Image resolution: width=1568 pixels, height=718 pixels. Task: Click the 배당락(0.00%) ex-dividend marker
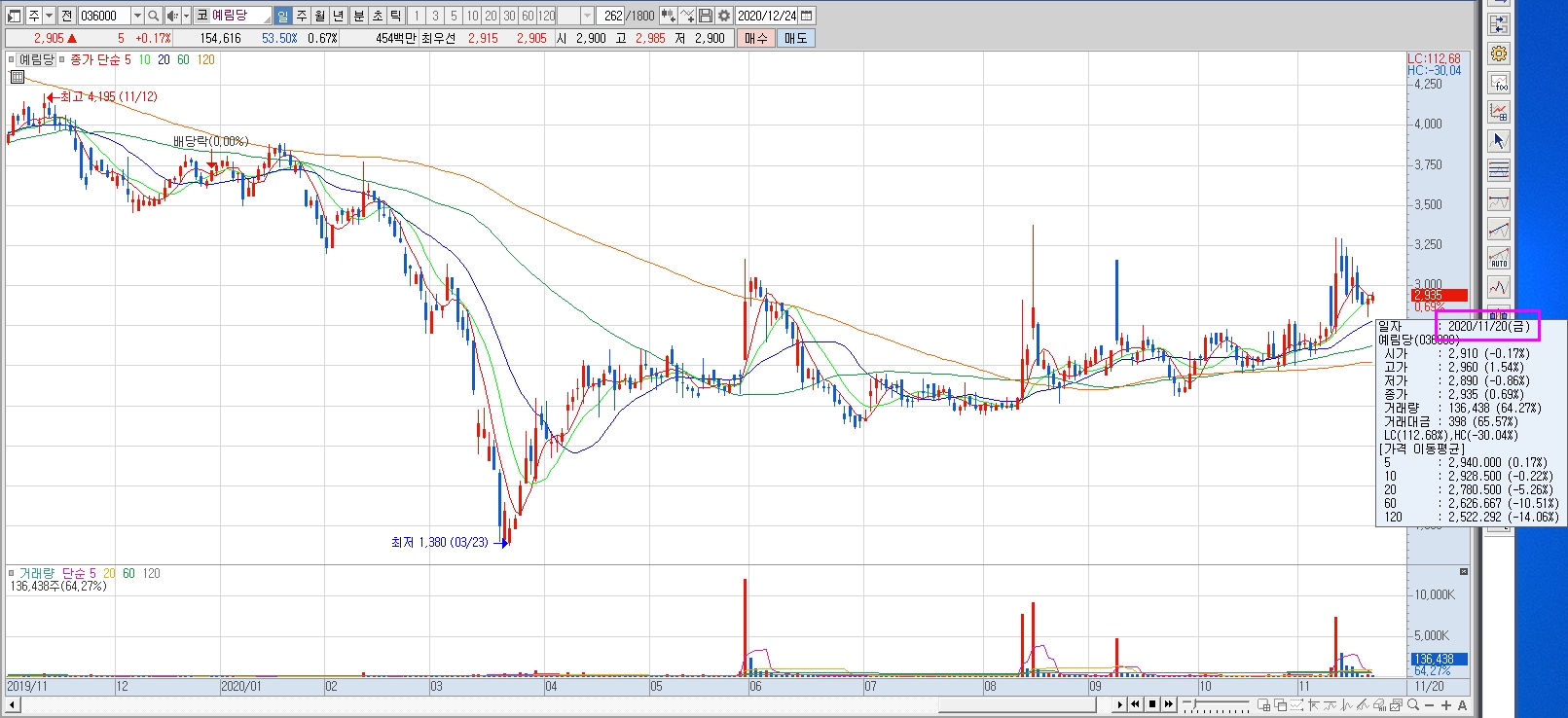tap(210, 142)
